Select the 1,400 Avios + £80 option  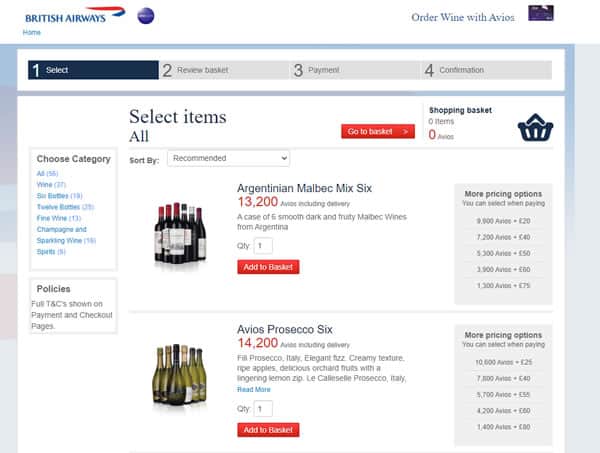click(503, 427)
